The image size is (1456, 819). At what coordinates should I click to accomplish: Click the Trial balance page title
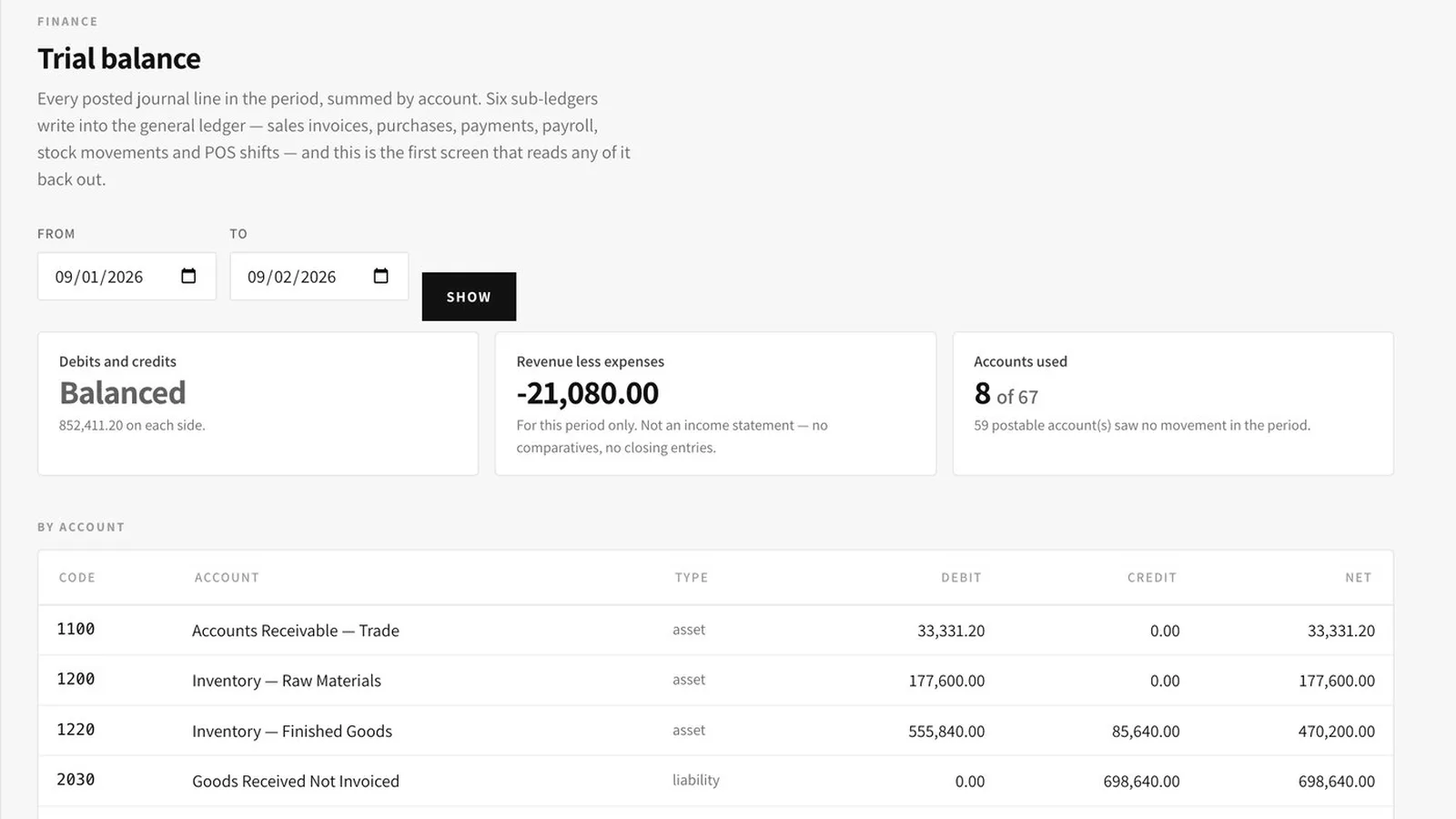[119, 58]
